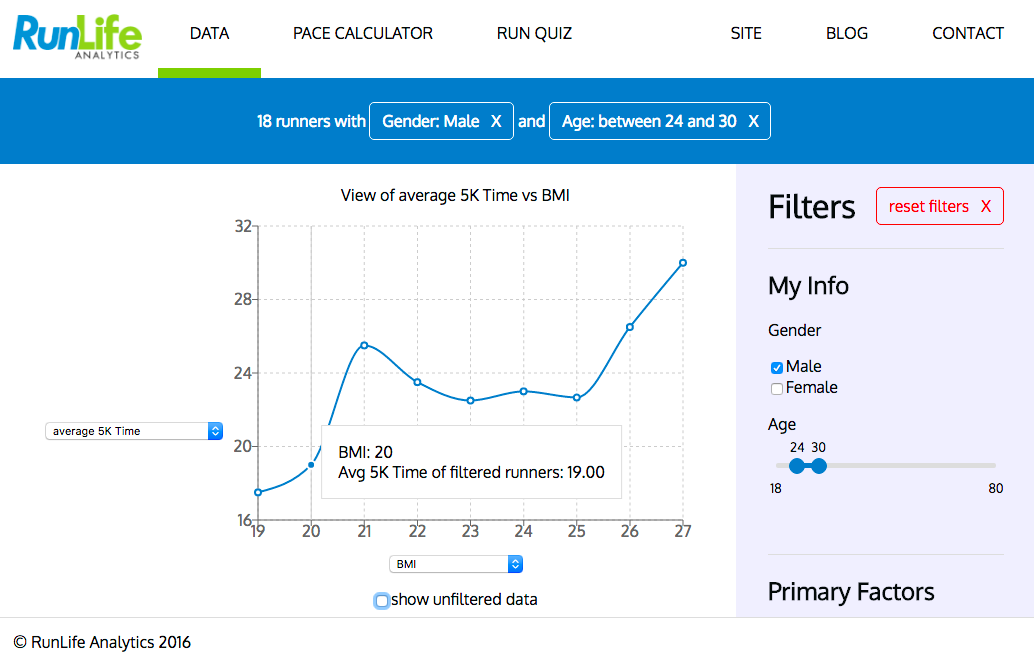This screenshot has width=1034, height=661.
Task: Open the BMI x-axis dropdown
Action: (x=456, y=564)
